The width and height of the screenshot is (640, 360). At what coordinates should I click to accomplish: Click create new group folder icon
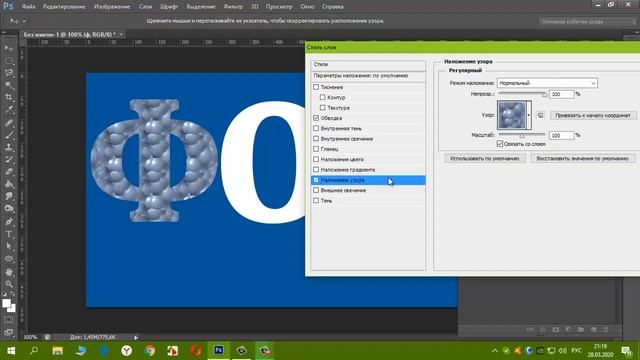tap(581, 329)
